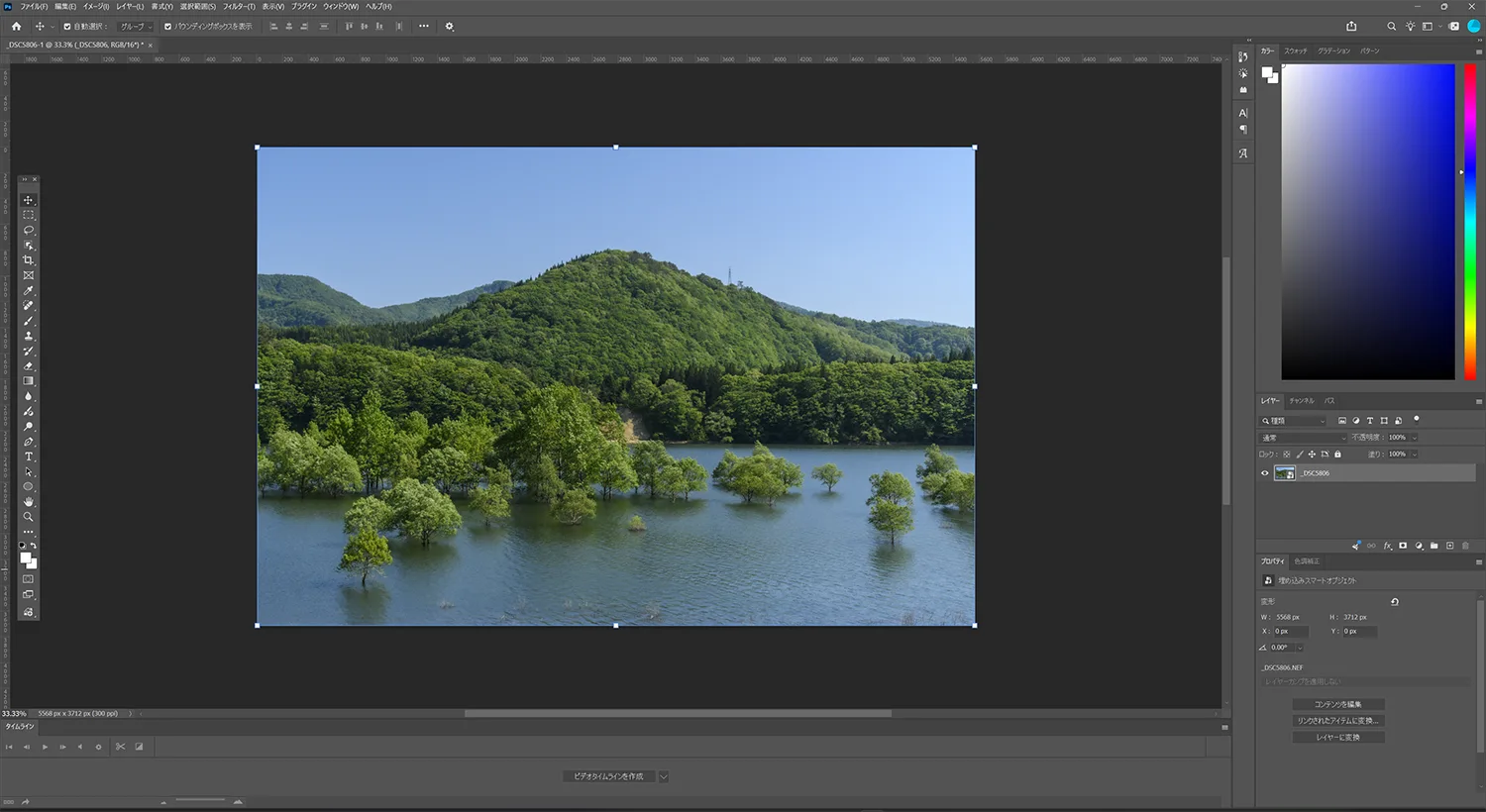
Task: Select the Clone Stamp tool
Action: (28, 336)
